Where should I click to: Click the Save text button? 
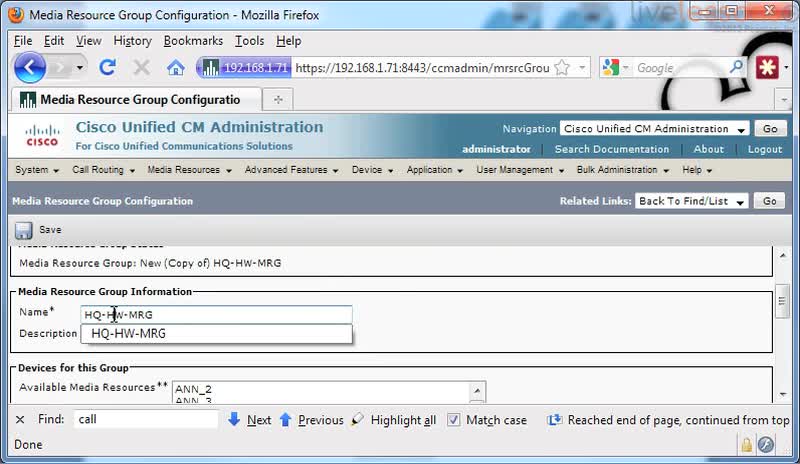[50, 230]
